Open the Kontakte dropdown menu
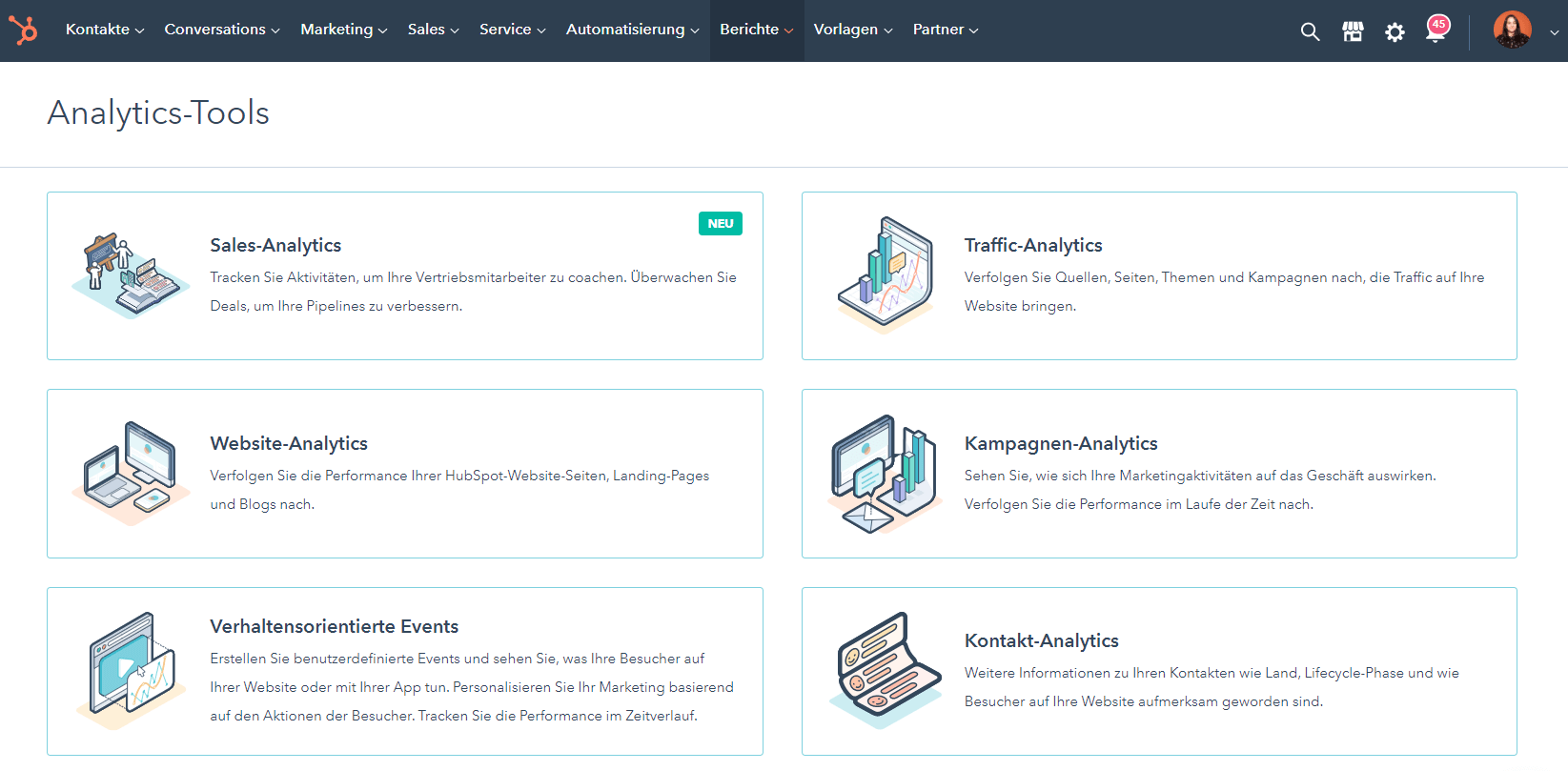The height and width of the screenshot is (771, 1568). coord(105,30)
